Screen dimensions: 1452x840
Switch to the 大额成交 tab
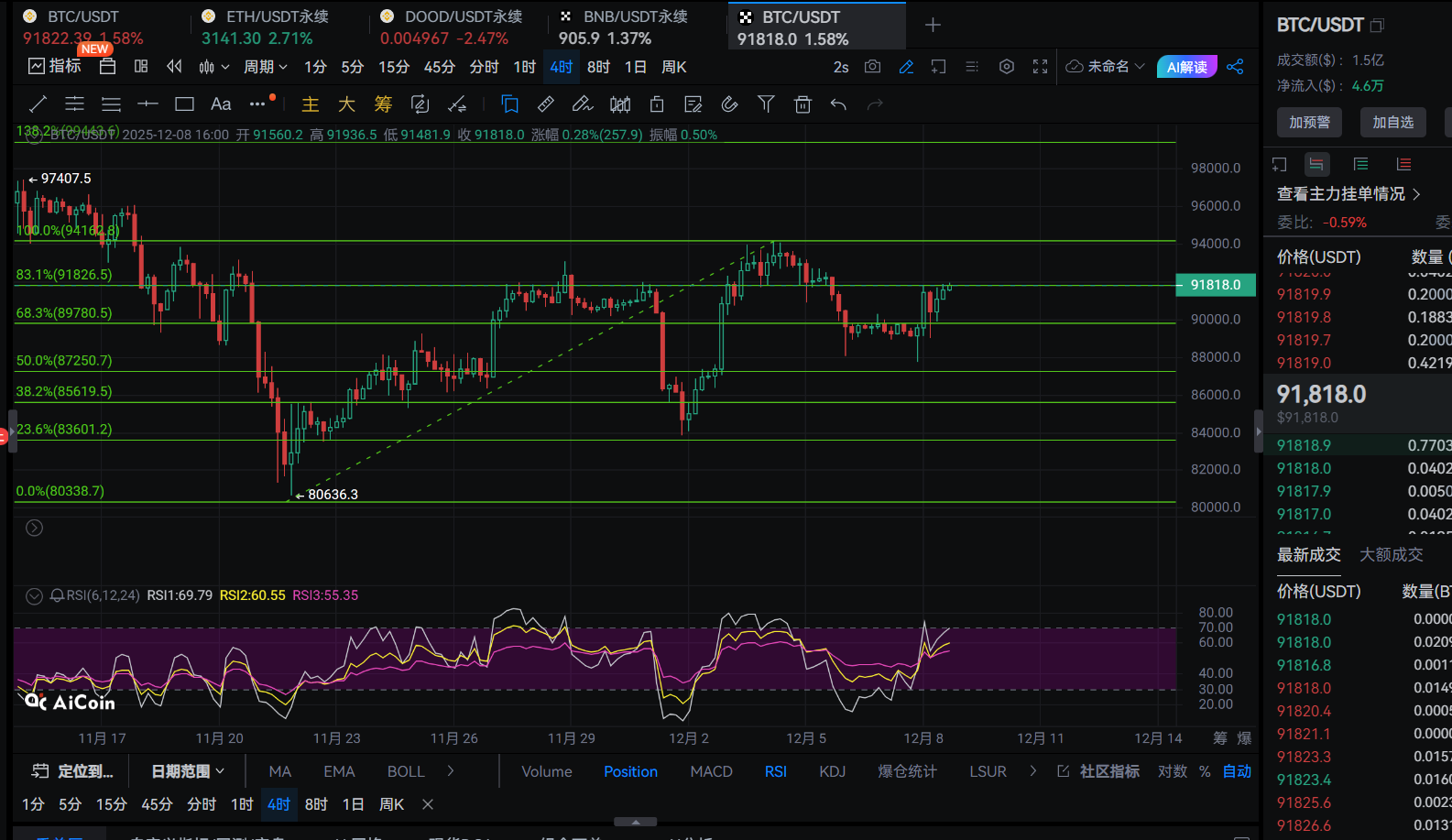1391,554
